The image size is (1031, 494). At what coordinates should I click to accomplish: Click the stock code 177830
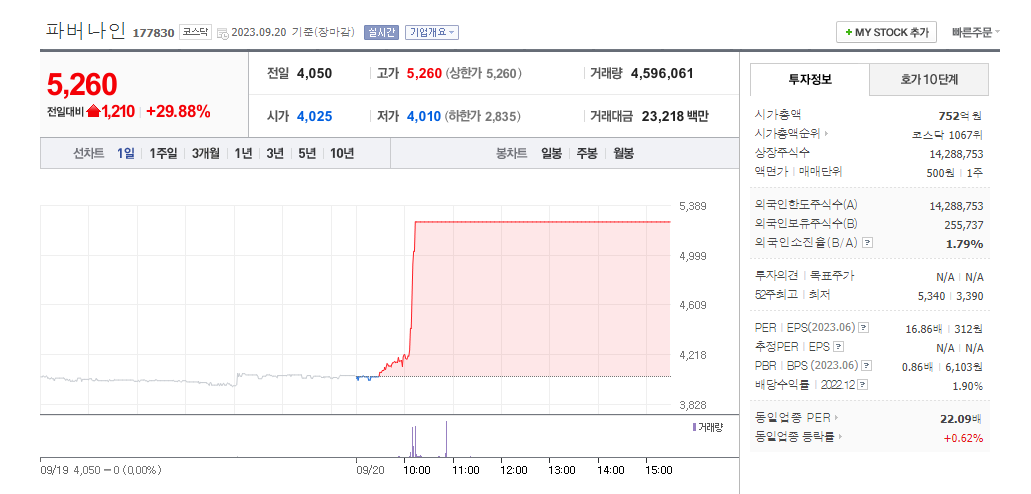tap(153, 33)
